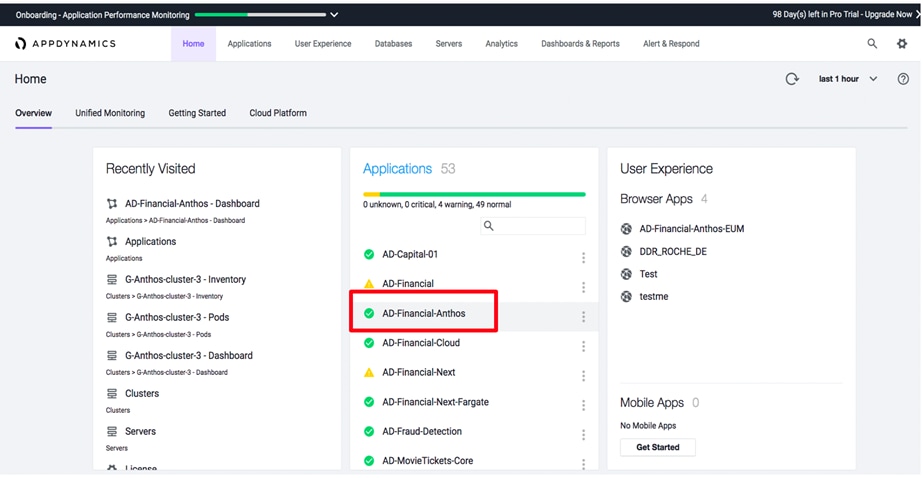923x478 pixels.
Task: Open the Applications top menu
Action: tap(250, 44)
